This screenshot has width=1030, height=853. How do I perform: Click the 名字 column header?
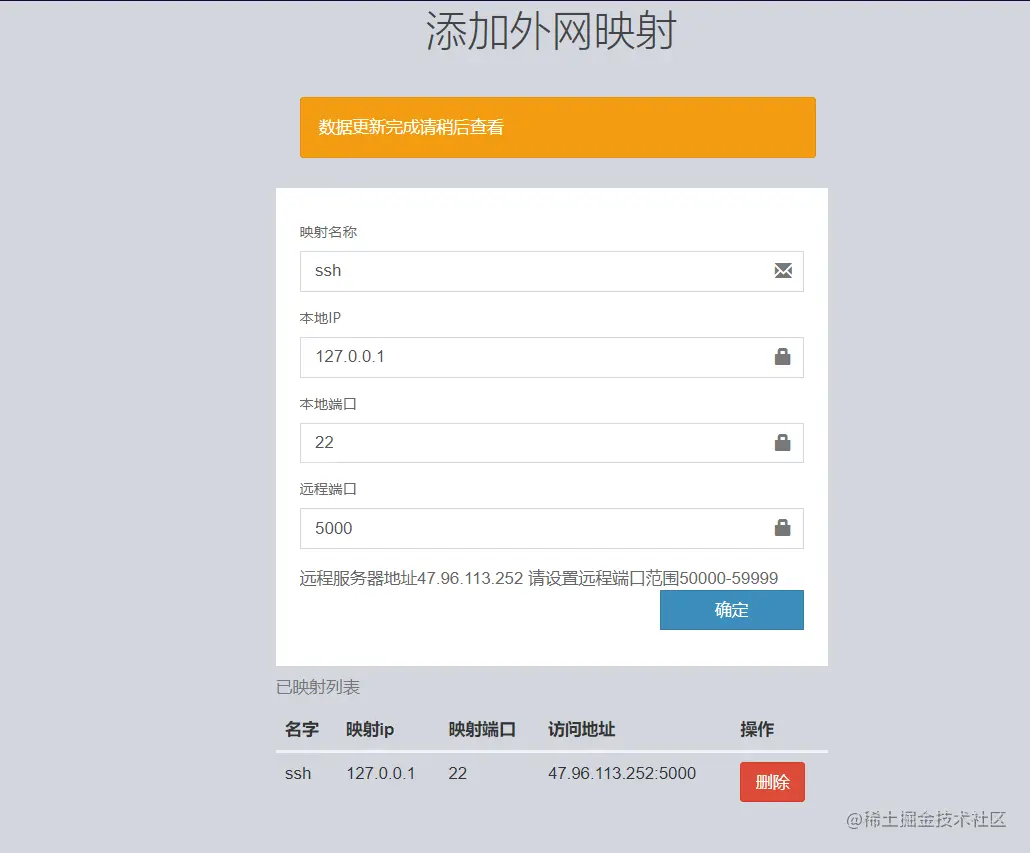point(302,730)
